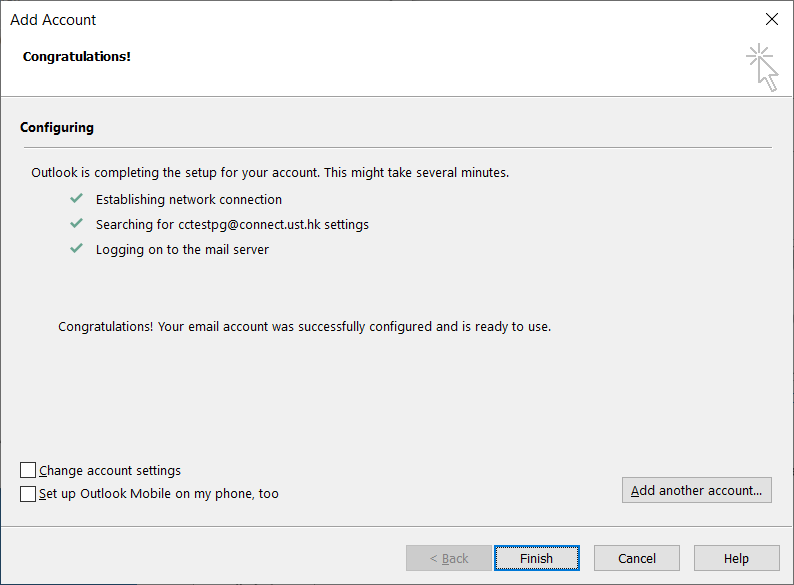The width and height of the screenshot is (794, 585).
Task: Click the Configuring section heading
Action: [x=57, y=128]
